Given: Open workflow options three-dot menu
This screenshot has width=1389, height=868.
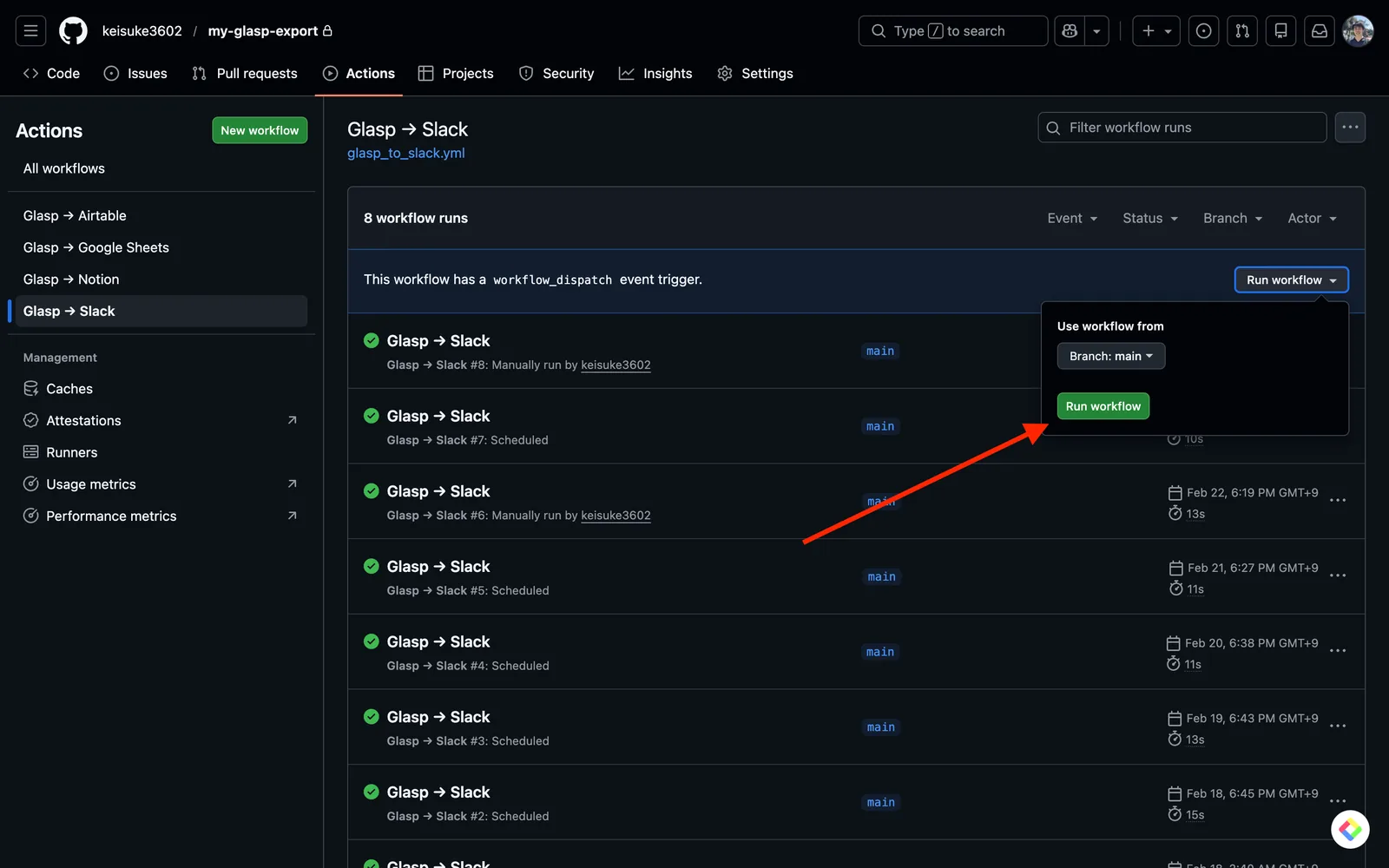Looking at the screenshot, I should click(1350, 128).
